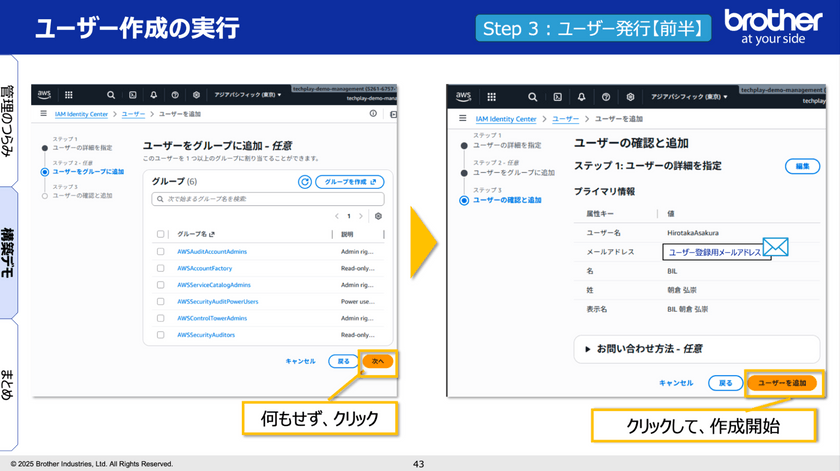The height and width of the screenshot is (471, 840).
Task: Open the アジアパシフィック (東京) region dropdown on left
Action: click(x=249, y=96)
